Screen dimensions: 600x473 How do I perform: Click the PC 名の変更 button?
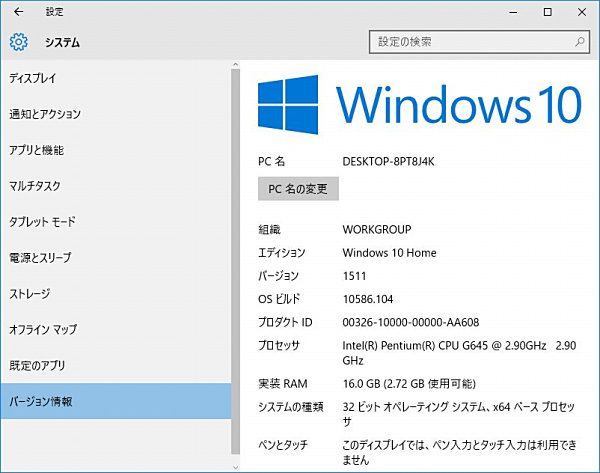pyautogui.click(x=298, y=189)
